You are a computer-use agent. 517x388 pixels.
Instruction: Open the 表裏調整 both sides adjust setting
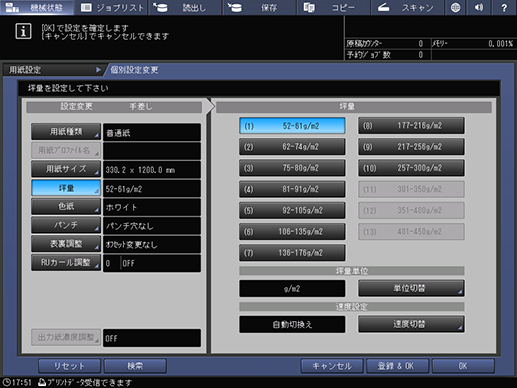(66, 244)
